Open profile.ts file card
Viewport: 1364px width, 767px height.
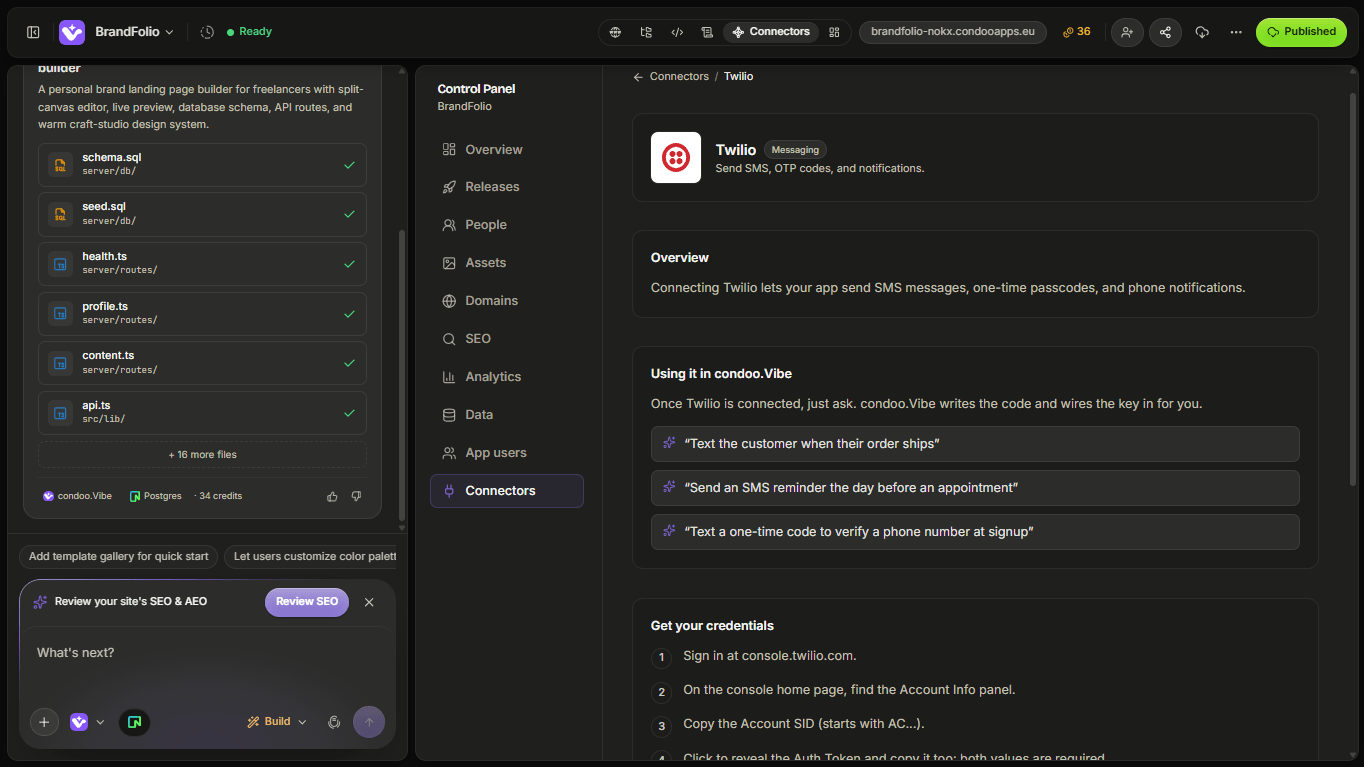(x=202, y=313)
